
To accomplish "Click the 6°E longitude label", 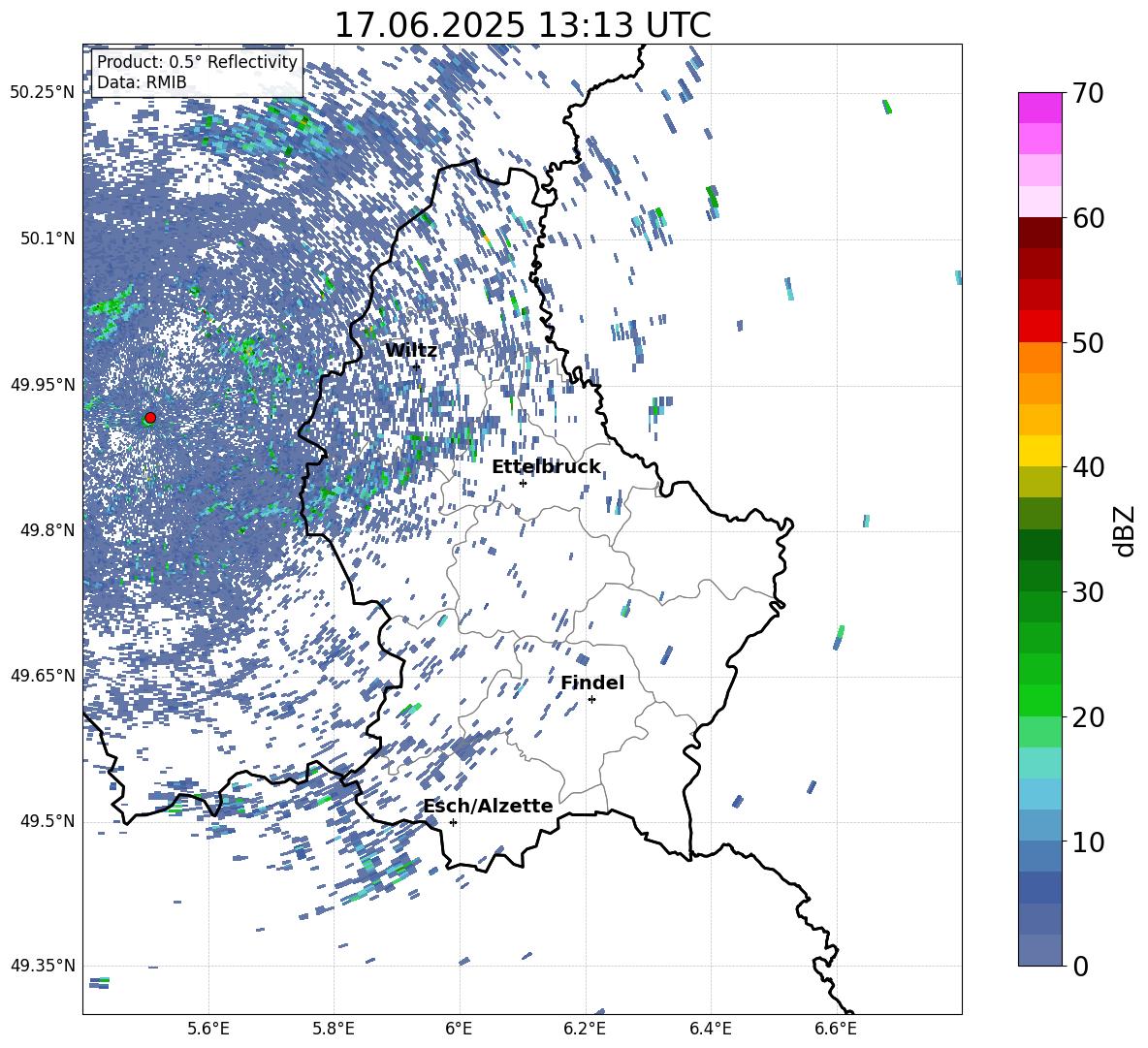I will (459, 1029).
